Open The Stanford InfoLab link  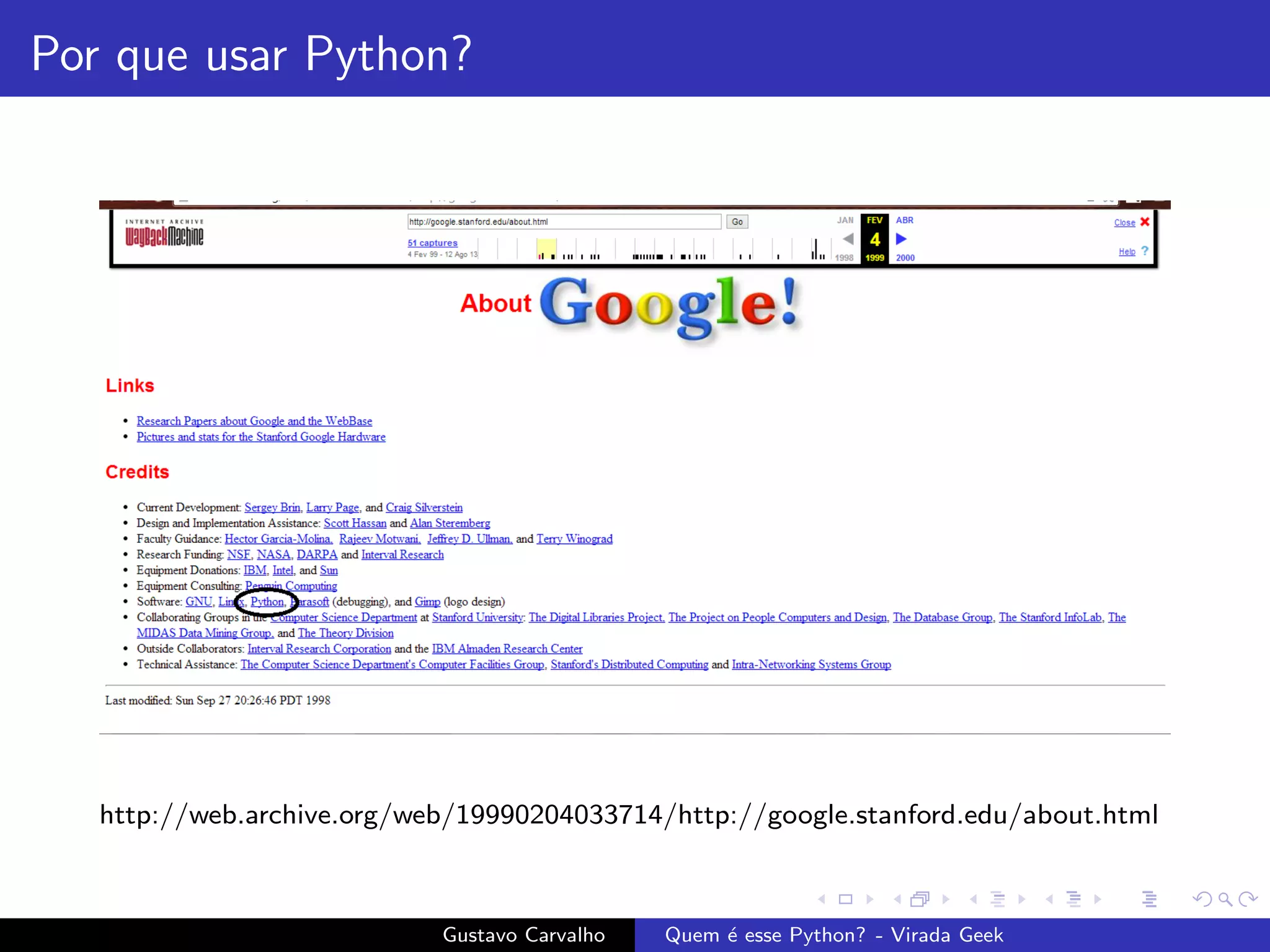pyautogui.click(x=1050, y=617)
